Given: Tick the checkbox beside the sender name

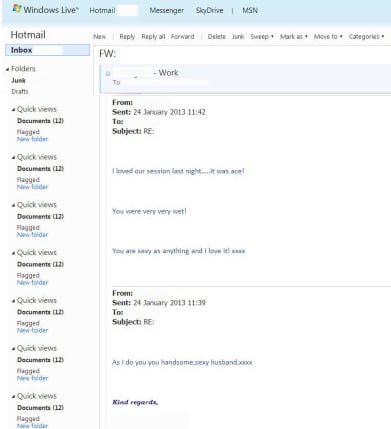Looking at the screenshot, I should 108,74.
